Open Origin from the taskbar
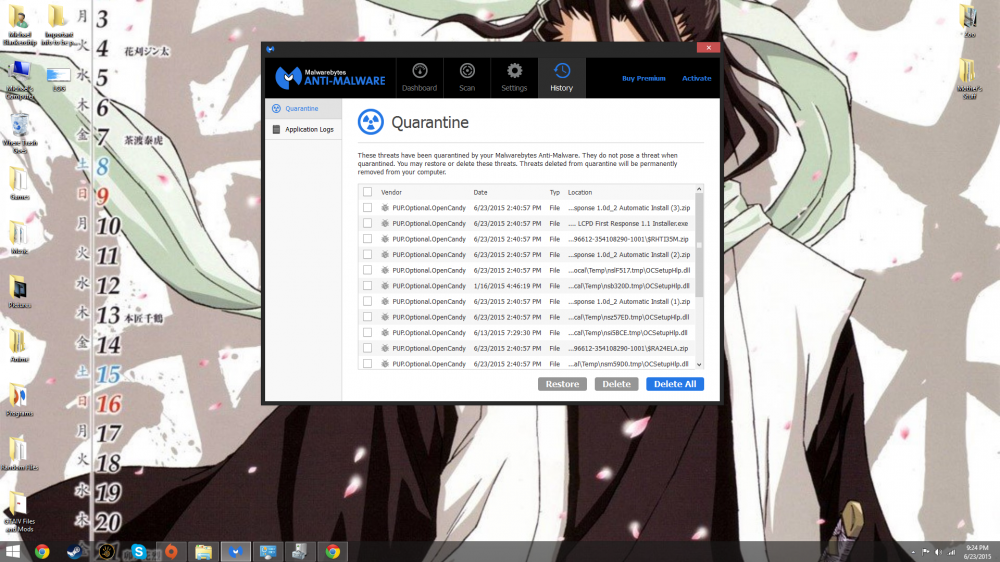Screen dimensions: 1000x562 [x=171, y=552]
